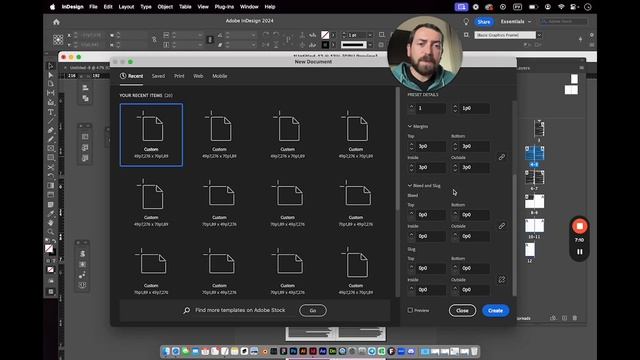
Task: Click the Find more templates search field
Action: (x=240, y=310)
